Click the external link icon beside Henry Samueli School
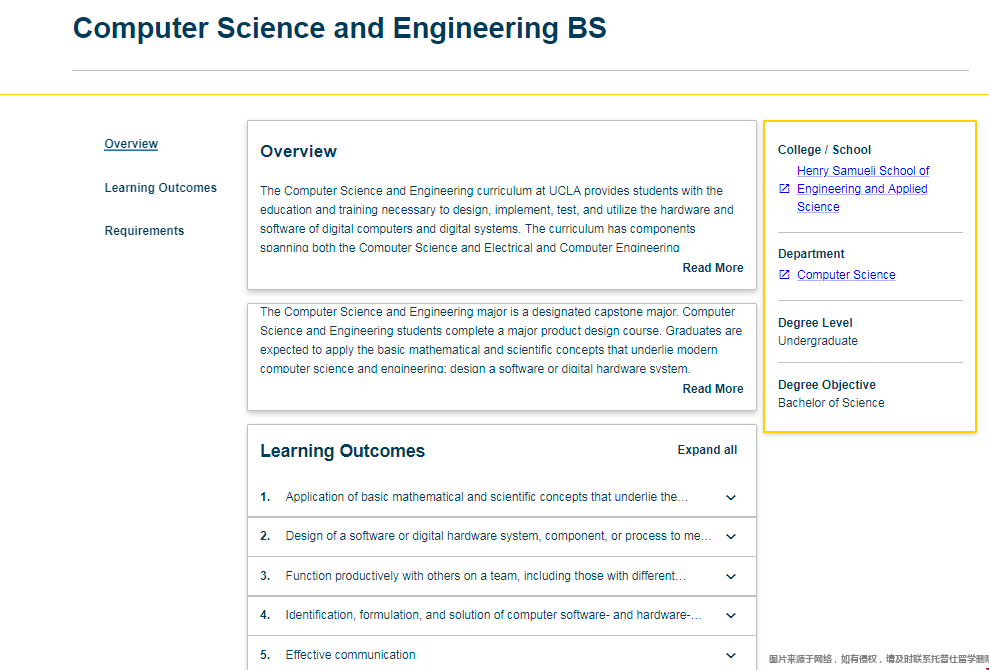The height and width of the screenshot is (670, 989). (784, 189)
